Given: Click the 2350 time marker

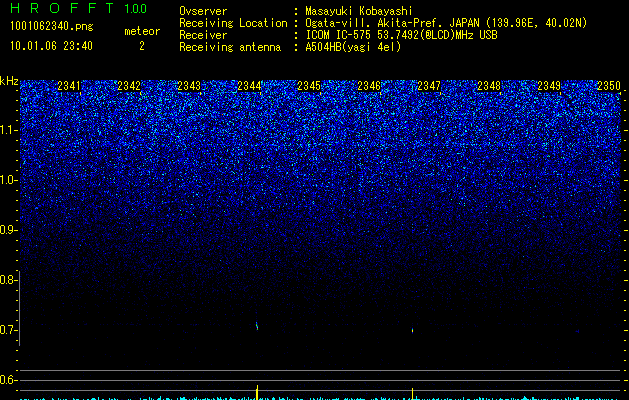Looking at the screenshot, I should pos(609,86).
